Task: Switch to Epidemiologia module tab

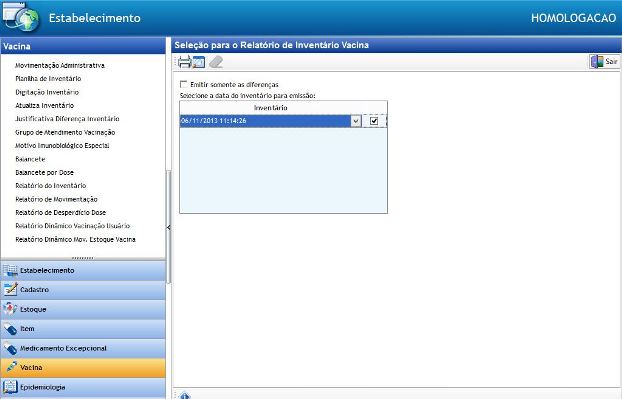Action: [83, 387]
